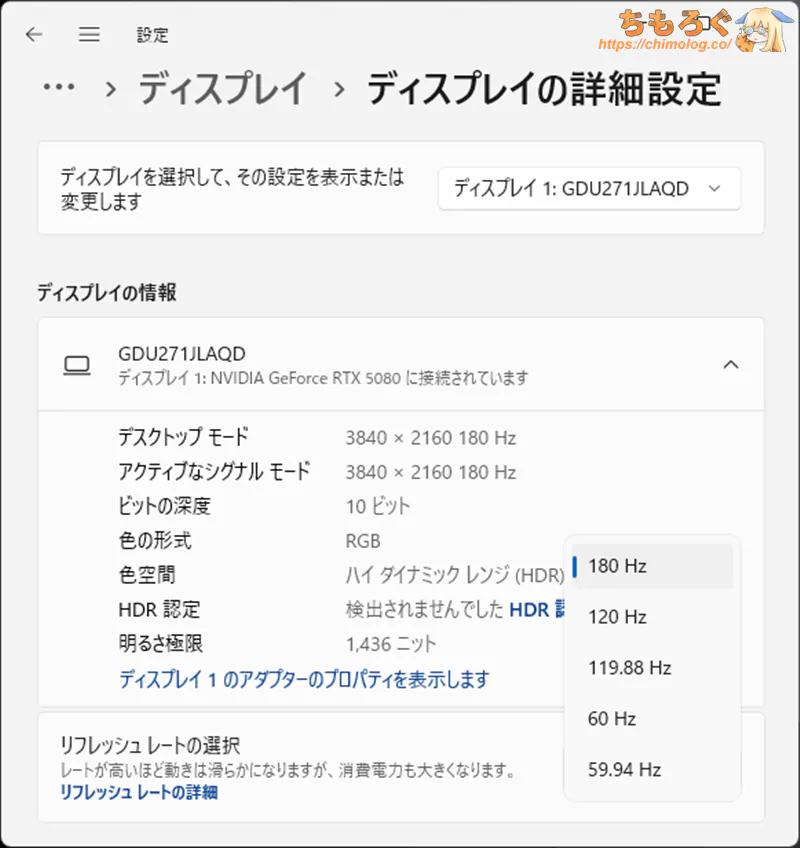Open the hamburger navigation menu
Image resolution: width=800 pixels, height=848 pixels.
click(90, 35)
